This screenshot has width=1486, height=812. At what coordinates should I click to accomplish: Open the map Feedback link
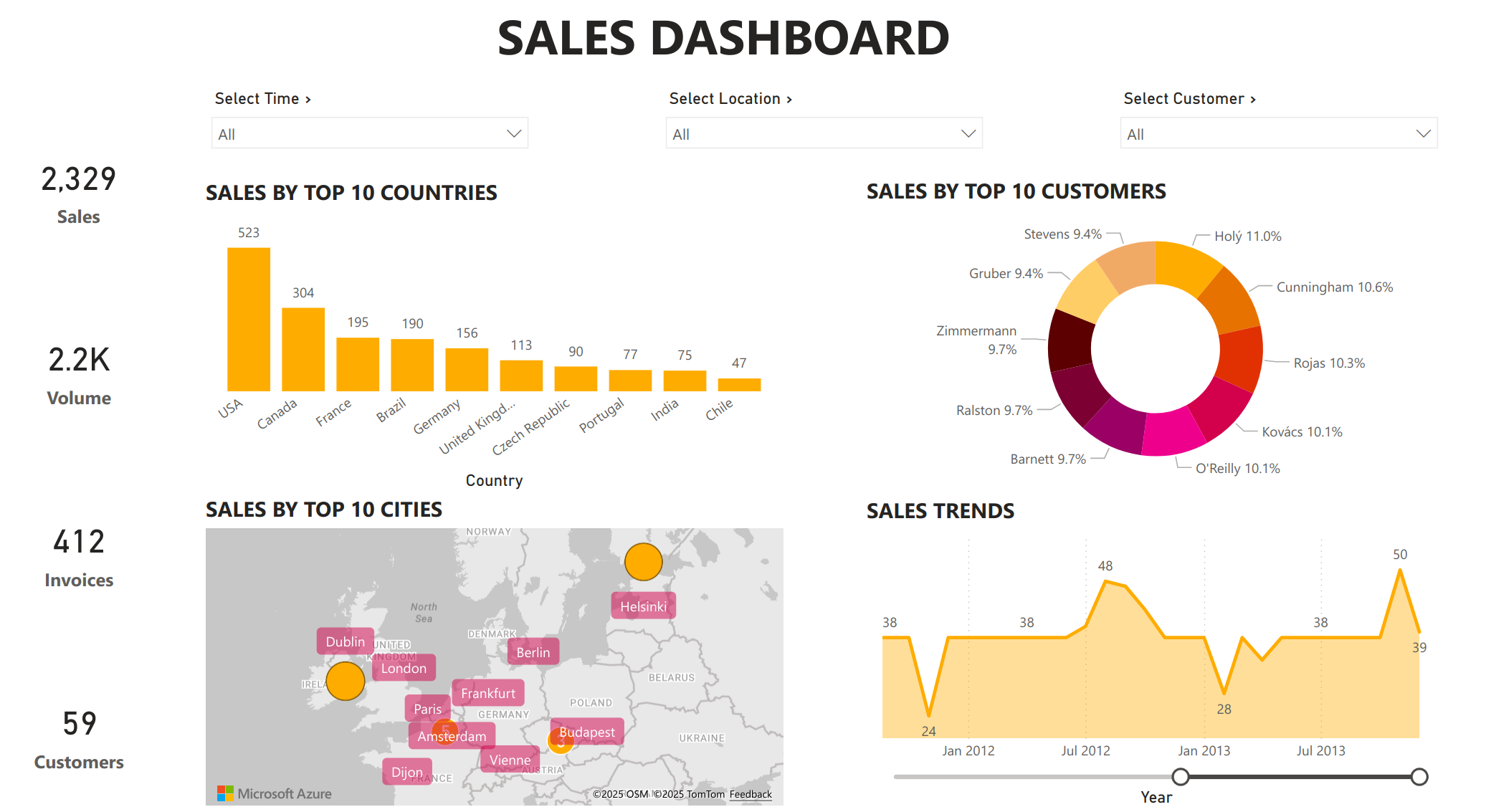(751, 794)
